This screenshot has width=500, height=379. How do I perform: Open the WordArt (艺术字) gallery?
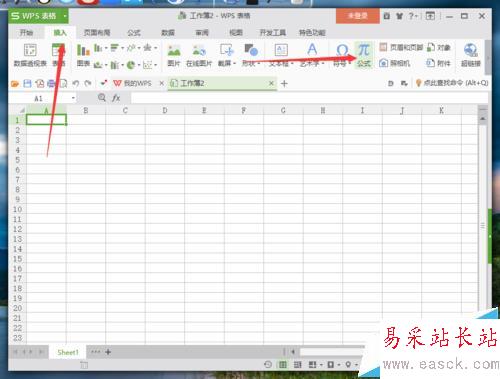point(312,55)
